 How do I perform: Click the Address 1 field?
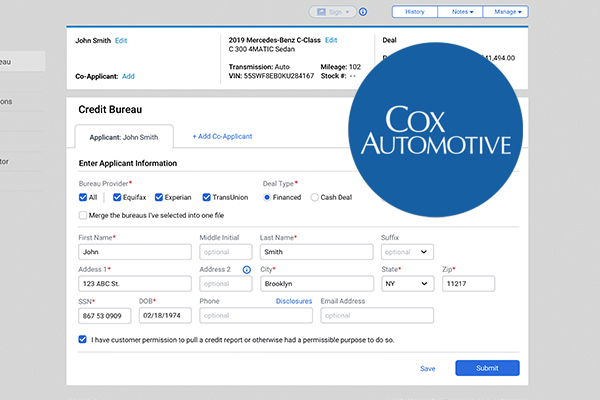135,284
